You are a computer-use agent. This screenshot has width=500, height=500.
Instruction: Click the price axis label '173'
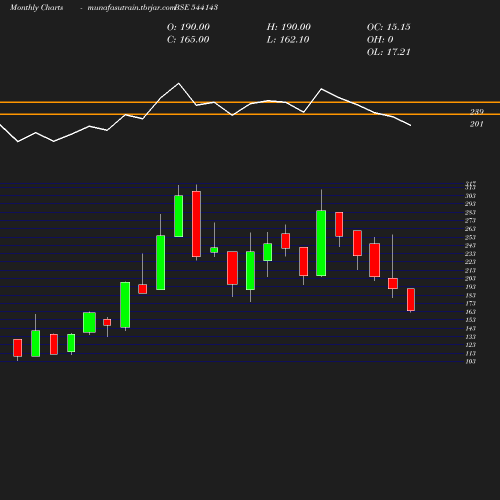[x=470, y=303]
